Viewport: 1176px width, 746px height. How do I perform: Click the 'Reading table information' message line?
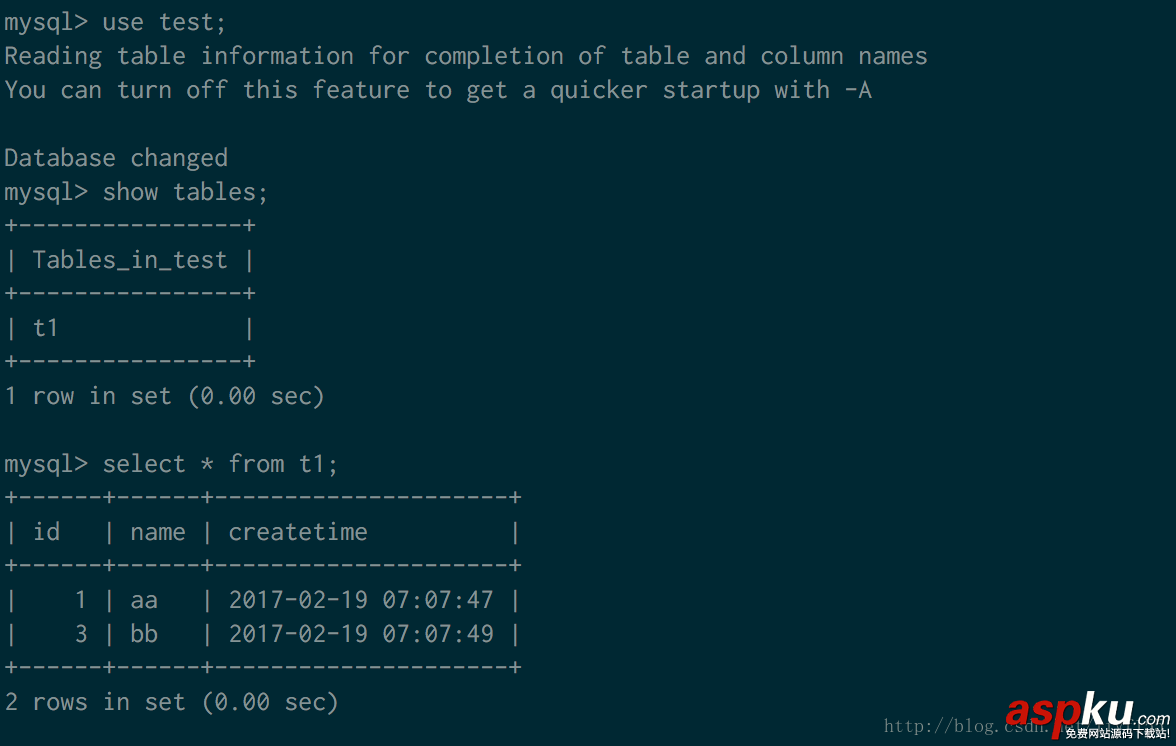(466, 56)
